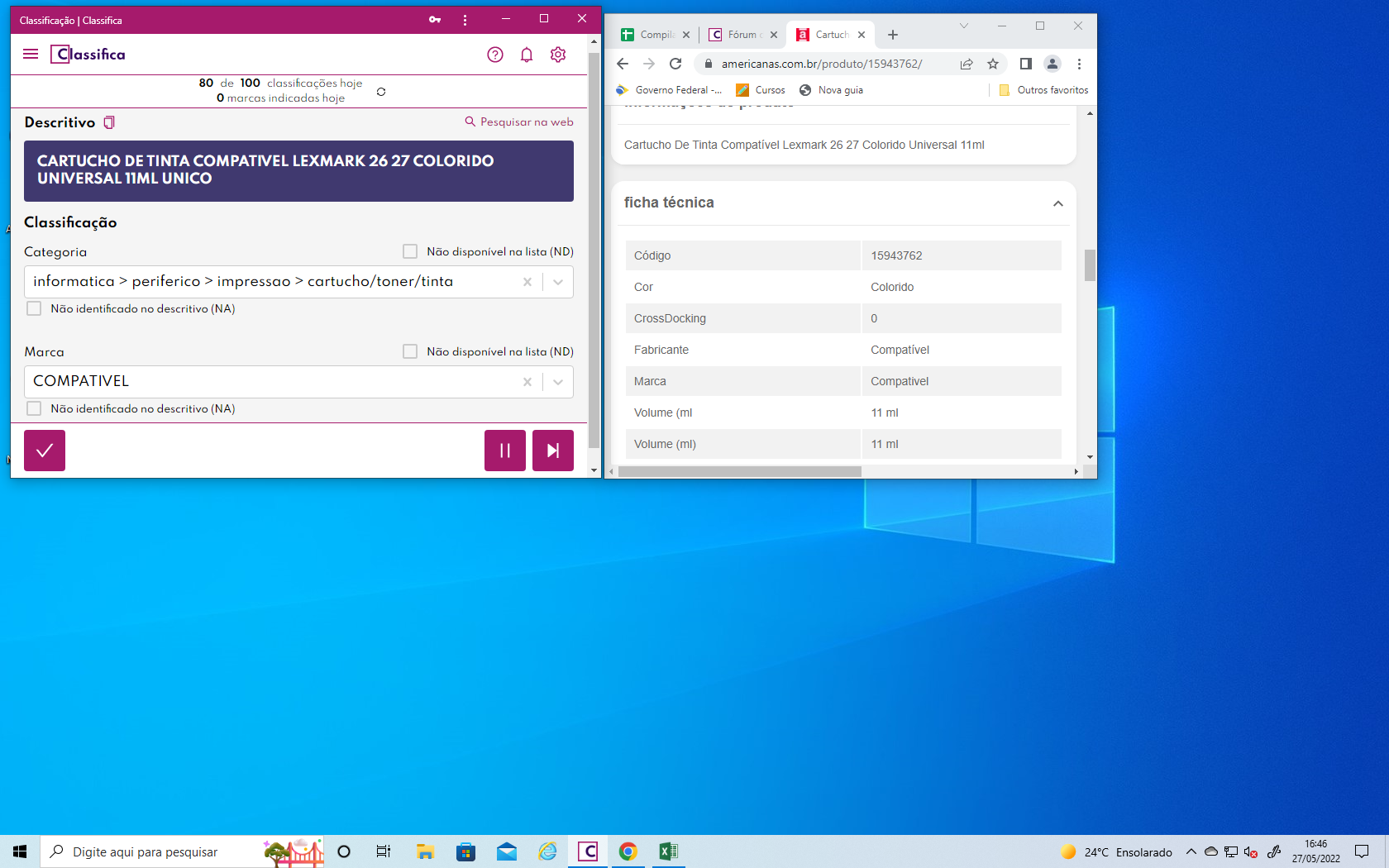Skip to the next item
1389x868 pixels.
(x=552, y=451)
